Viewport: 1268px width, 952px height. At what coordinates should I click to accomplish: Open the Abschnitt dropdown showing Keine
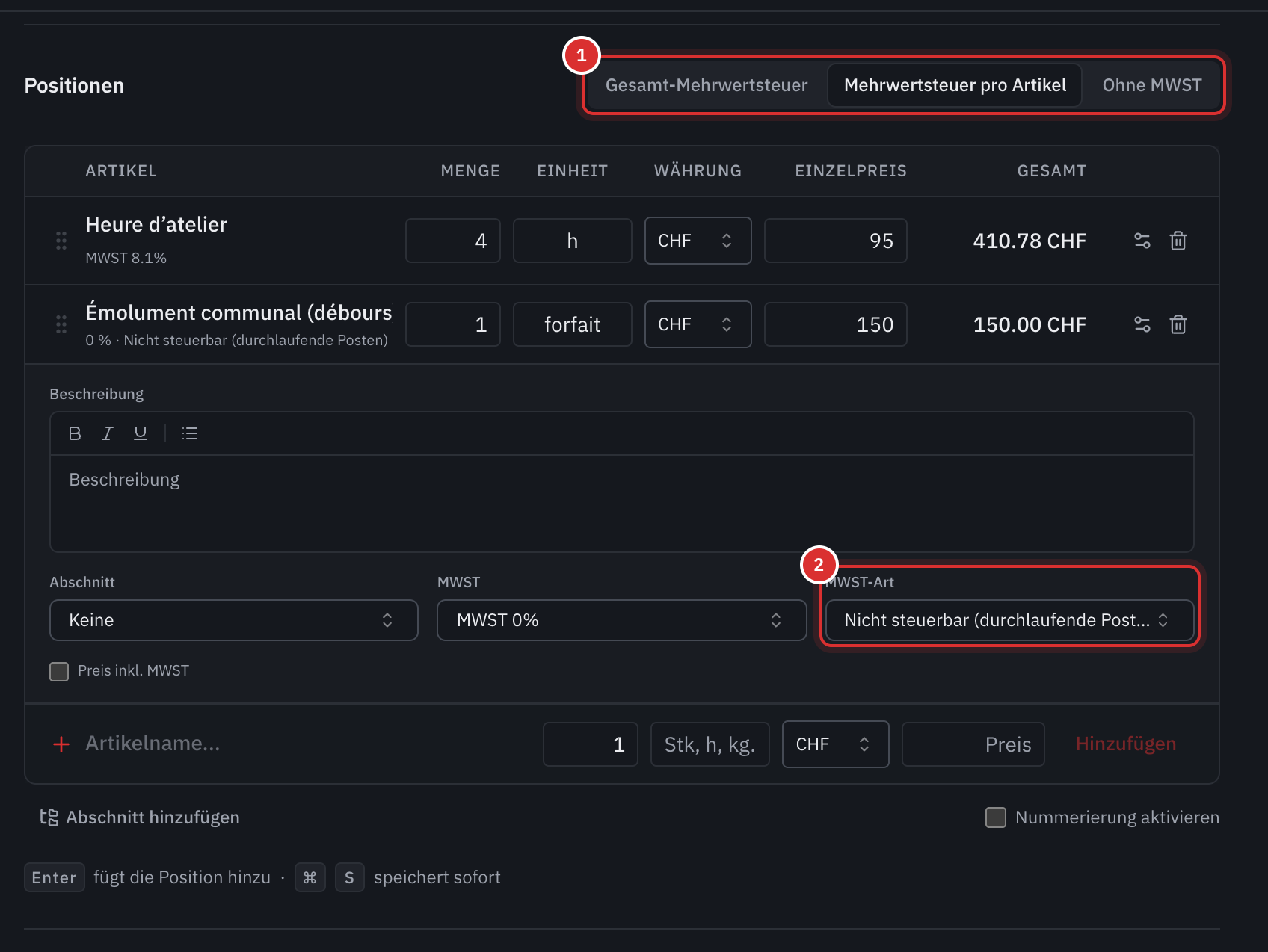click(x=233, y=620)
